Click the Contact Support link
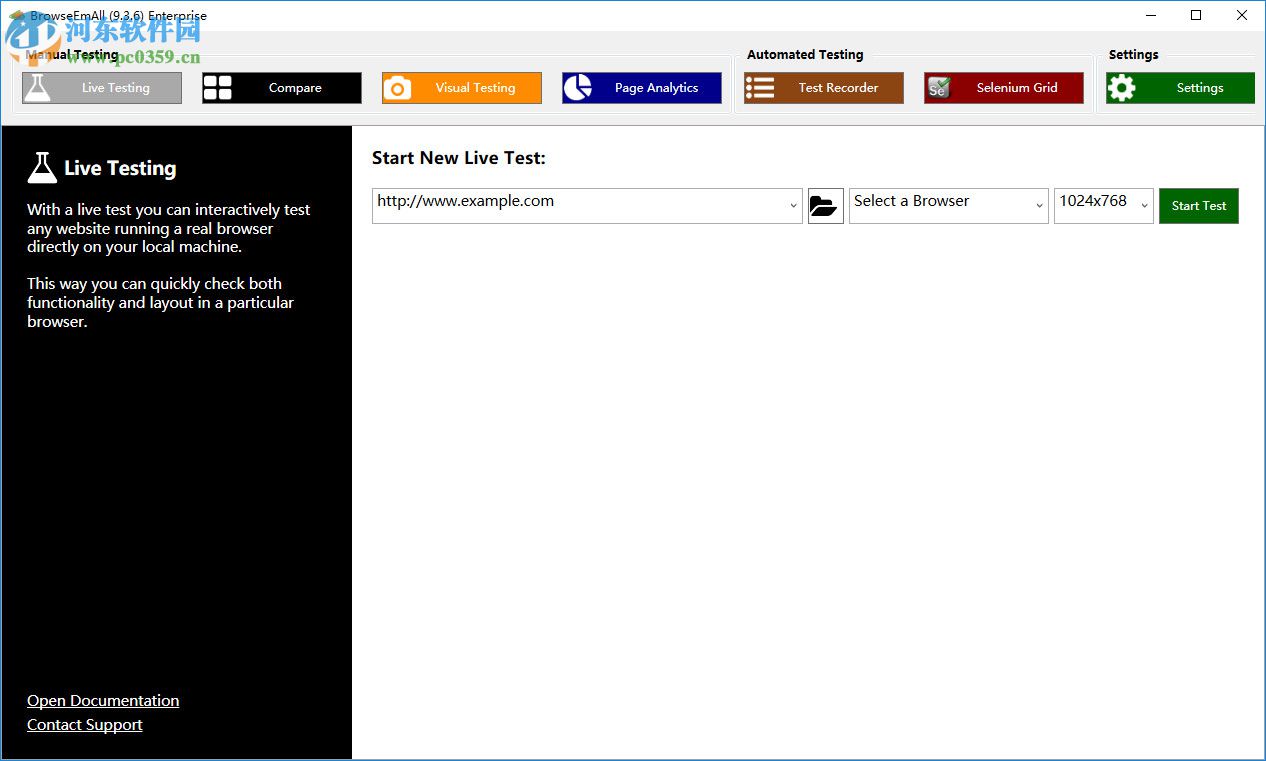 85,725
